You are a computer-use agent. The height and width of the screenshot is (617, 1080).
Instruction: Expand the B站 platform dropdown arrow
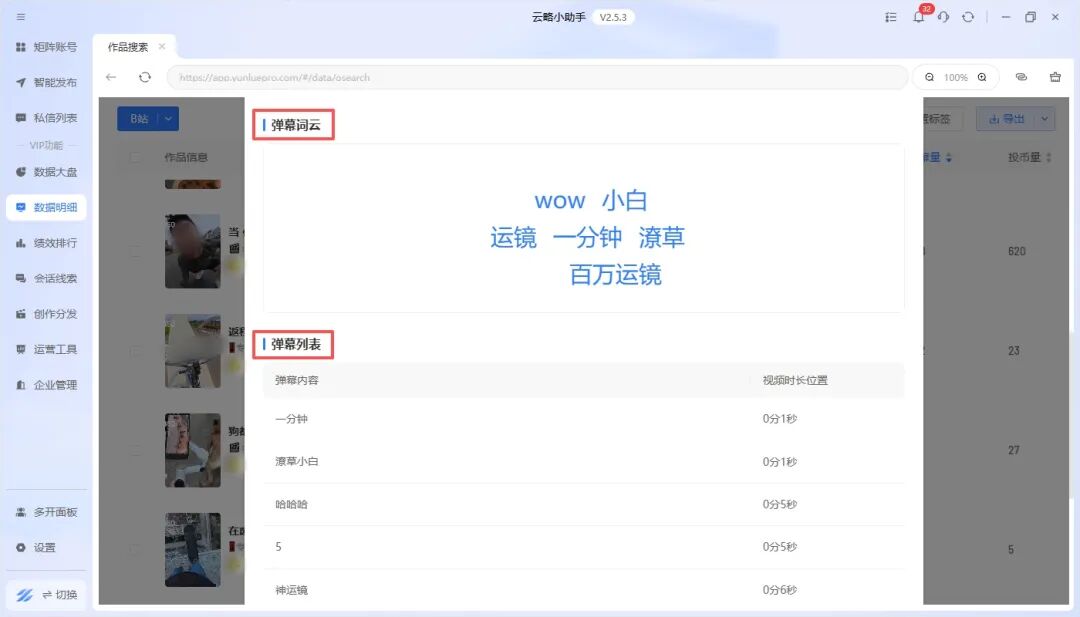(168, 119)
